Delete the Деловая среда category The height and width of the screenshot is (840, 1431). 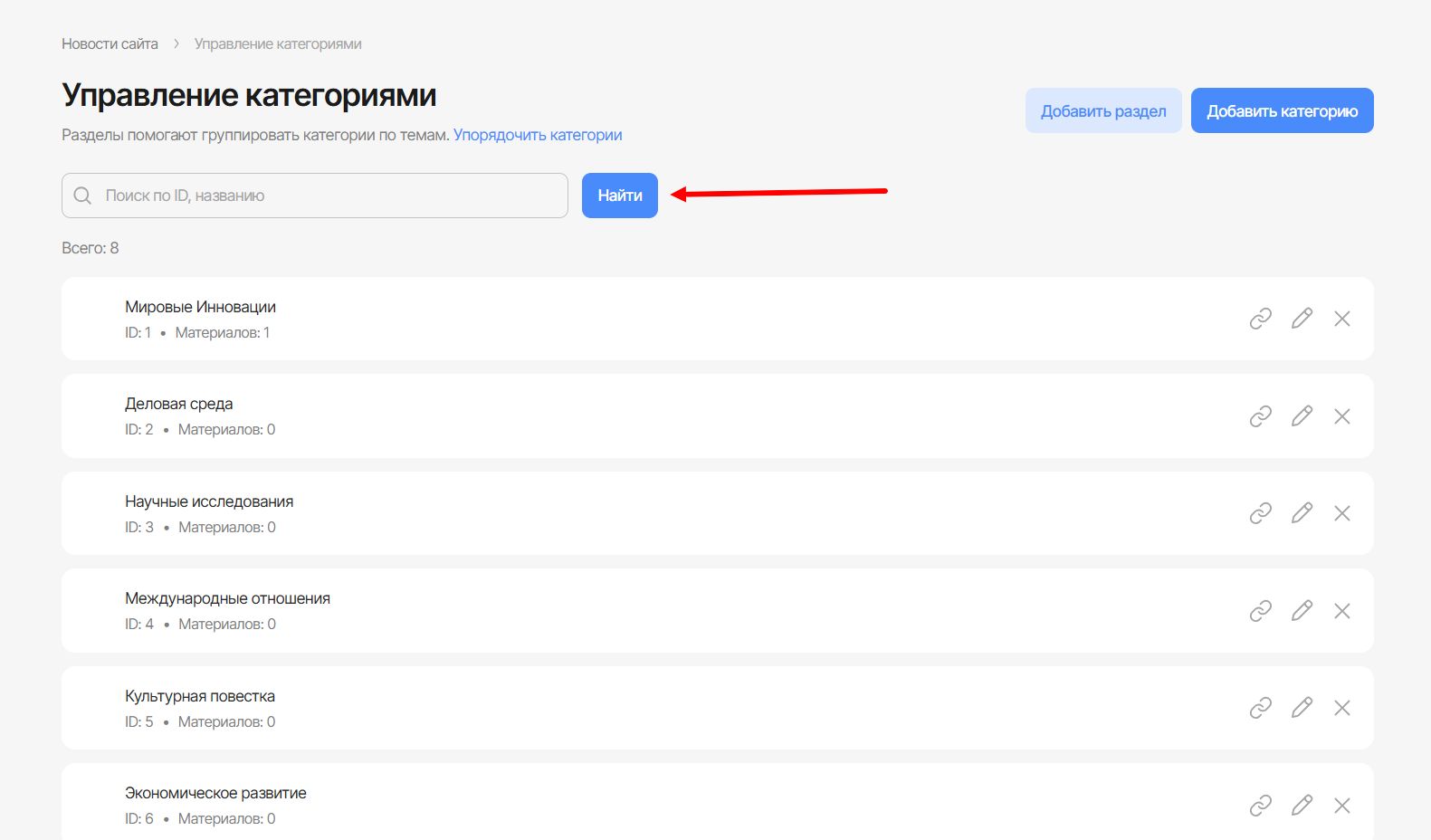(x=1342, y=416)
